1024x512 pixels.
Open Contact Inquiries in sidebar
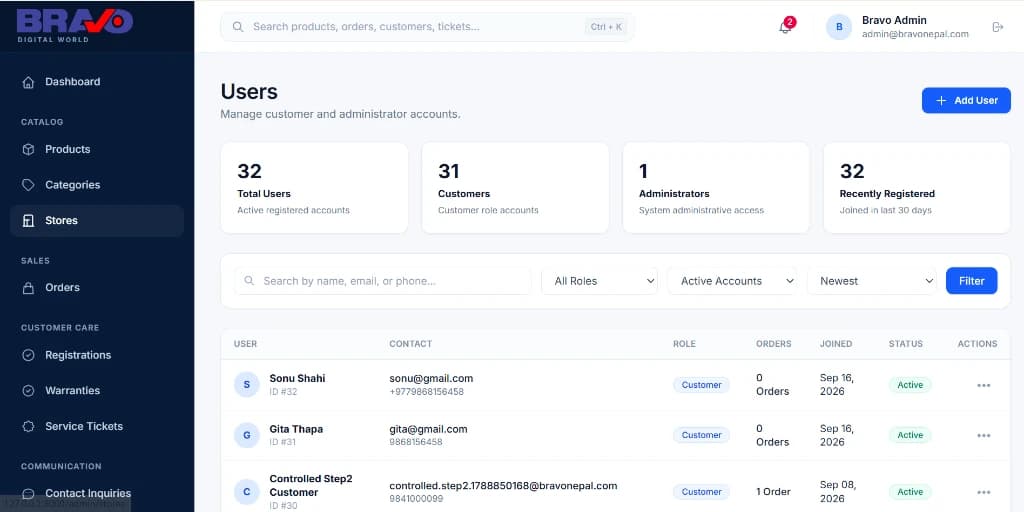[97, 494]
